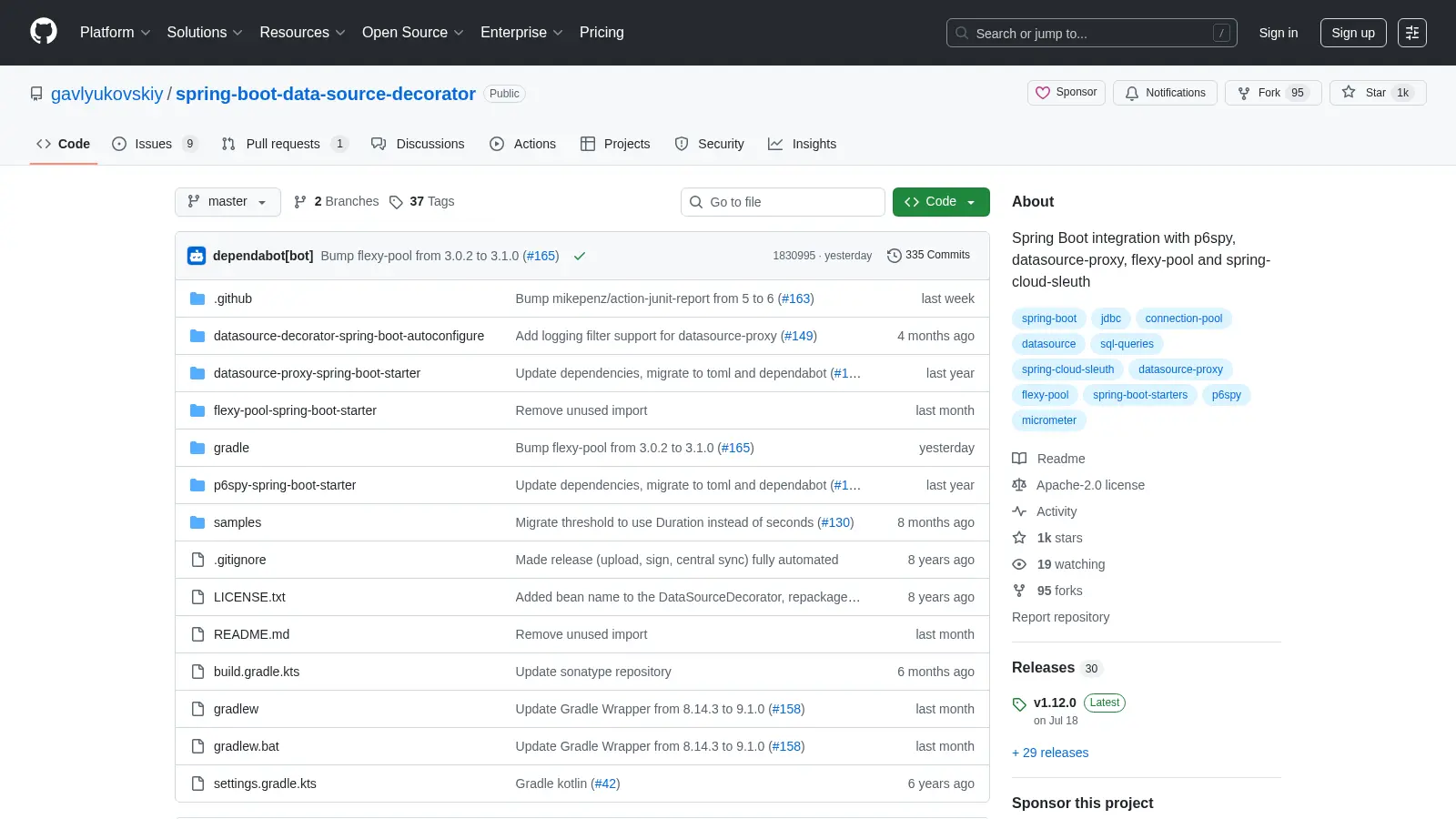Open the accessibility settings icon button
This screenshot has height=819, width=1456.
tap(1412, 33)
